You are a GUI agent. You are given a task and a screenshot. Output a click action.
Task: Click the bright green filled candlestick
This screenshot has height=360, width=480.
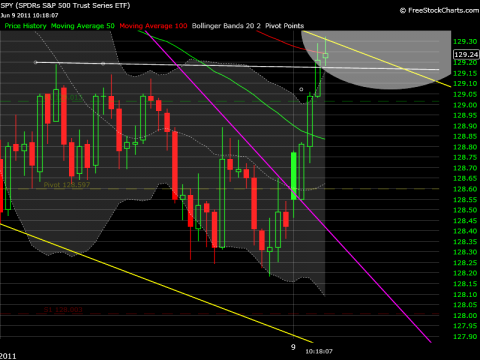(294, 176)
